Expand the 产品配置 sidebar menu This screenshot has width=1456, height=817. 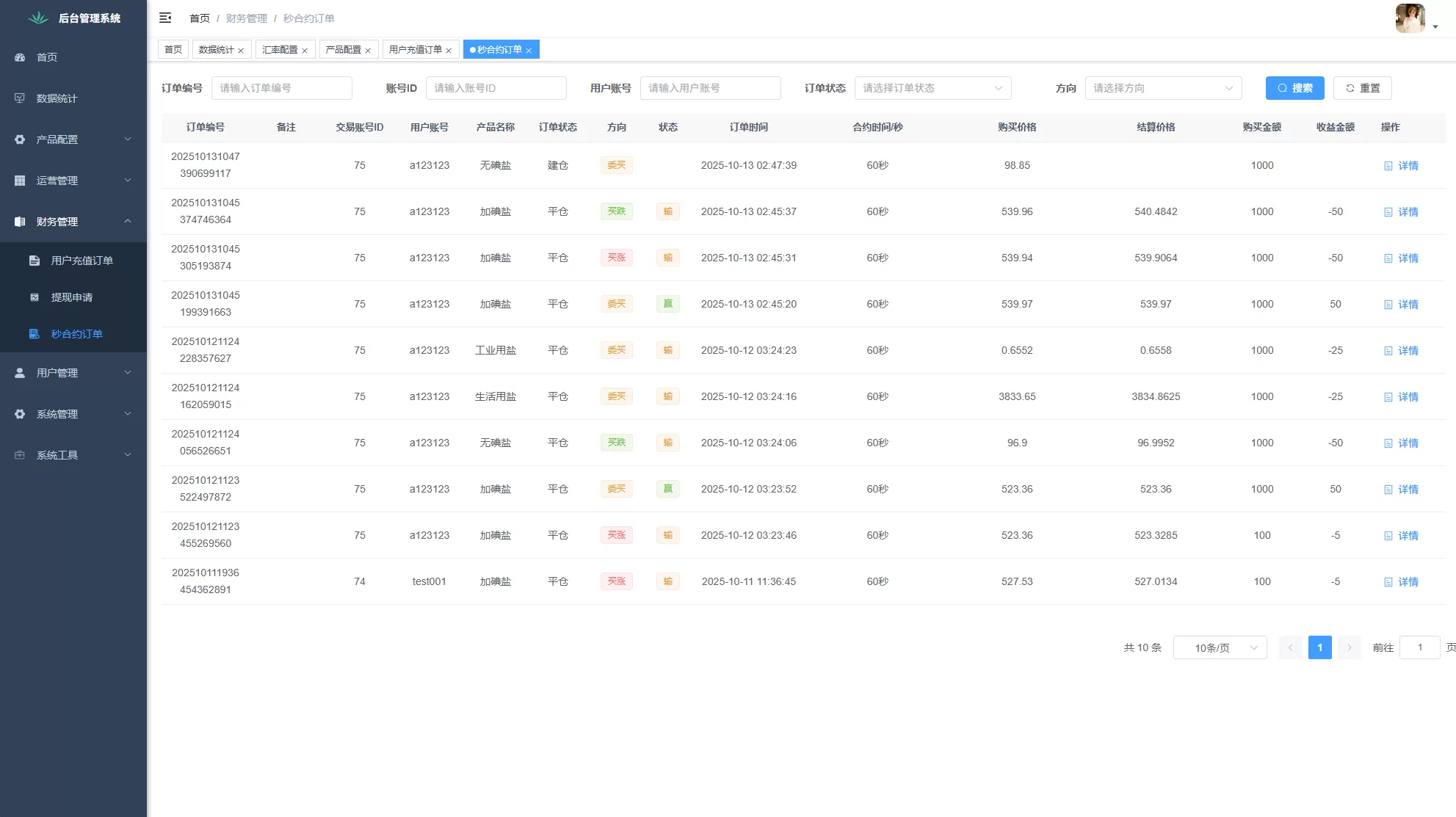pyautogui.click(x=19, y=139)
